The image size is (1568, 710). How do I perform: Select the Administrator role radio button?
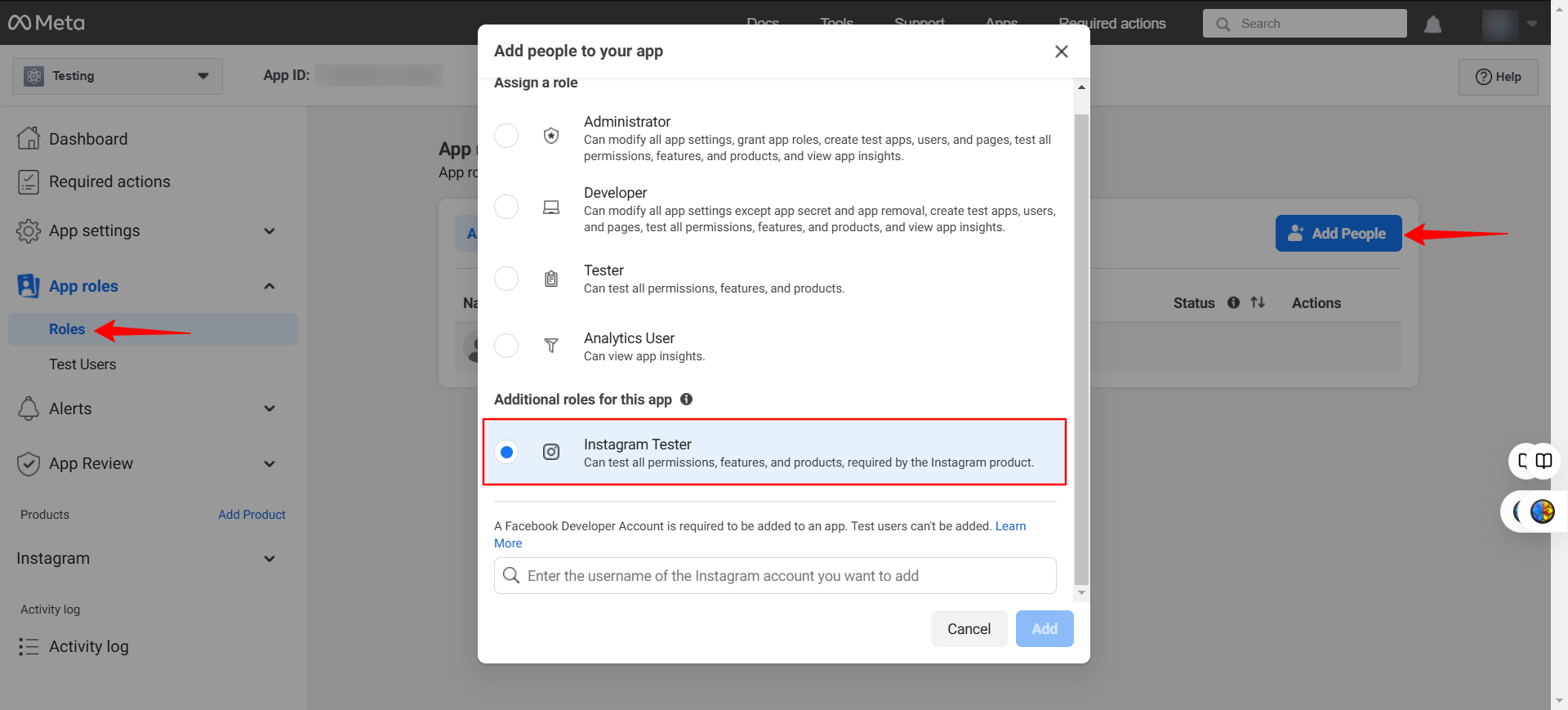(506, 136)
